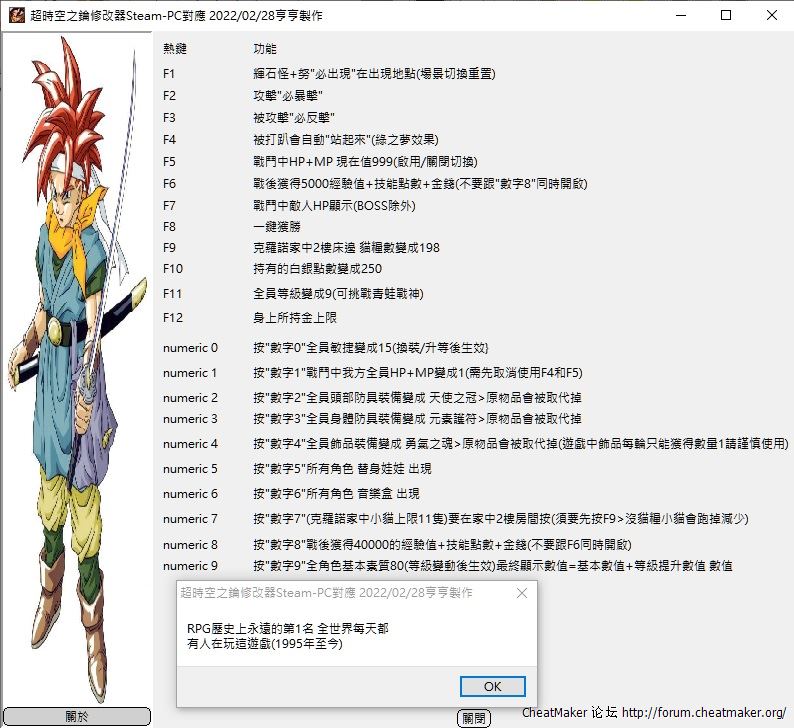
Task: Maximize the trainer main window
Action: point(726,16)
